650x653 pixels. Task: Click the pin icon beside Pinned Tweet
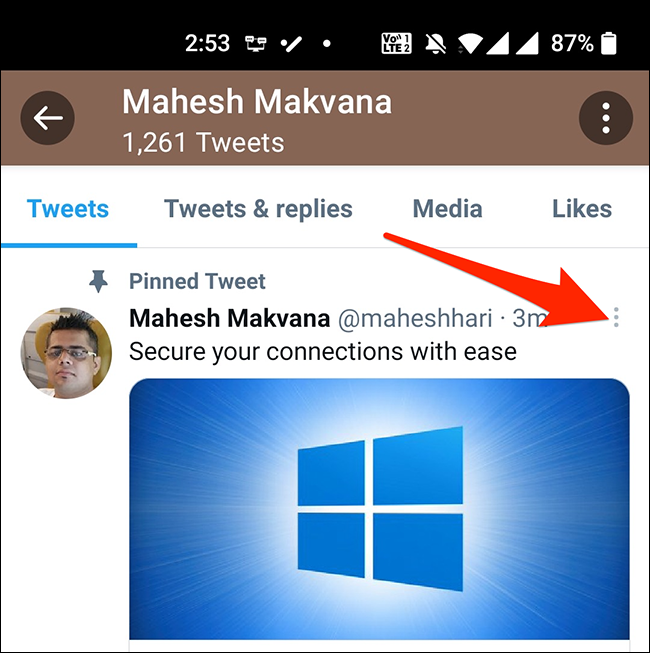(98, 282)
